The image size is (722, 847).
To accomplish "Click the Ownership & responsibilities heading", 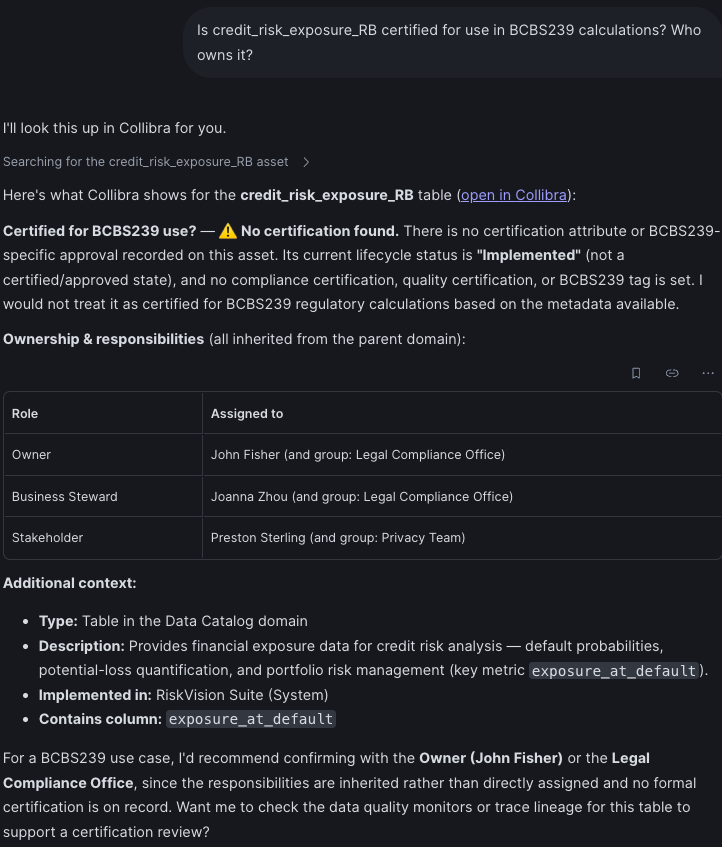I will (104, 339).
